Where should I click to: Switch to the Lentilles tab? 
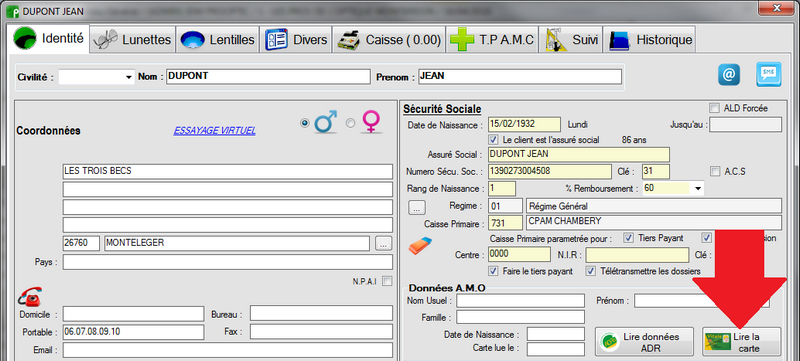[x=218, y=40]
